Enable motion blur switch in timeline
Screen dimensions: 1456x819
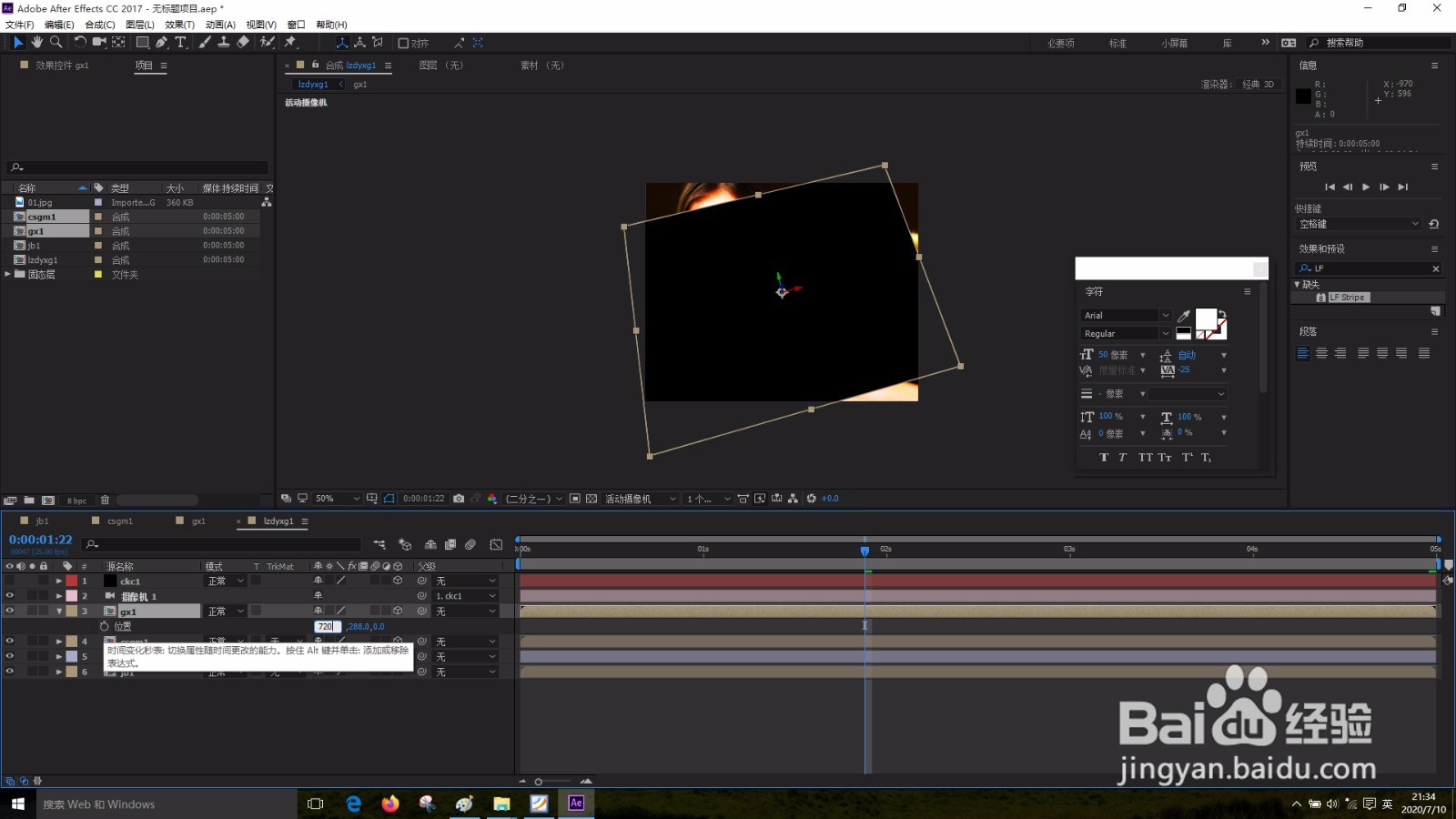470,544
